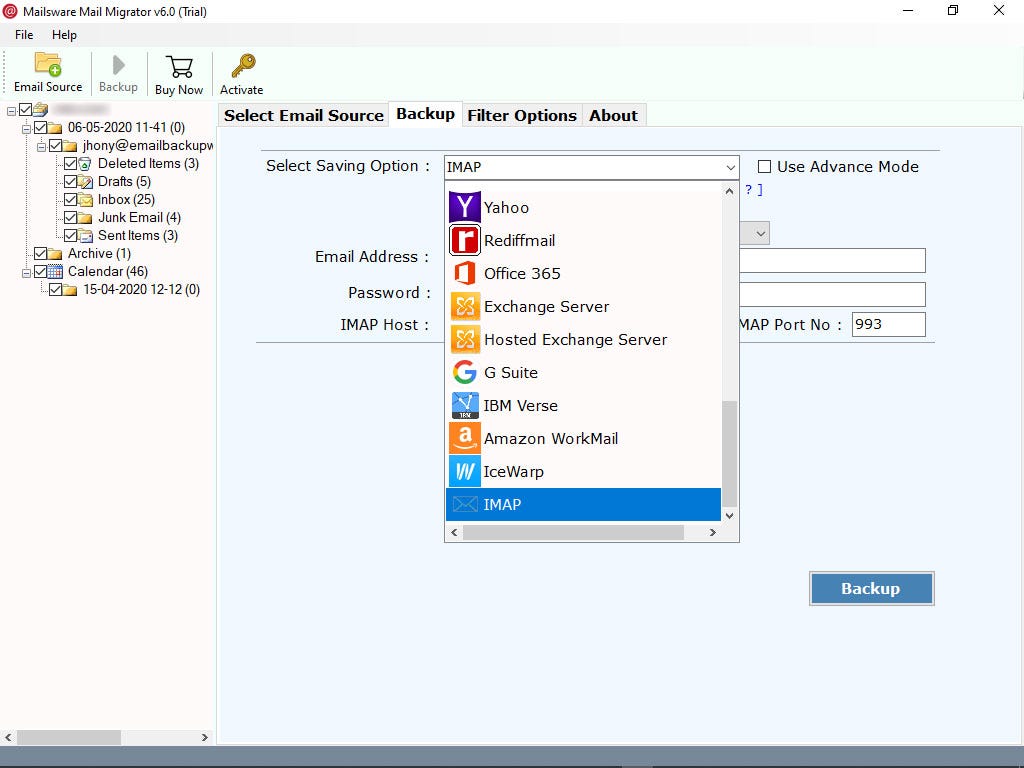Switch to Filter Options tab
Image resolution: width=1024 pixels, height=768 pixels.
[522, 116]
